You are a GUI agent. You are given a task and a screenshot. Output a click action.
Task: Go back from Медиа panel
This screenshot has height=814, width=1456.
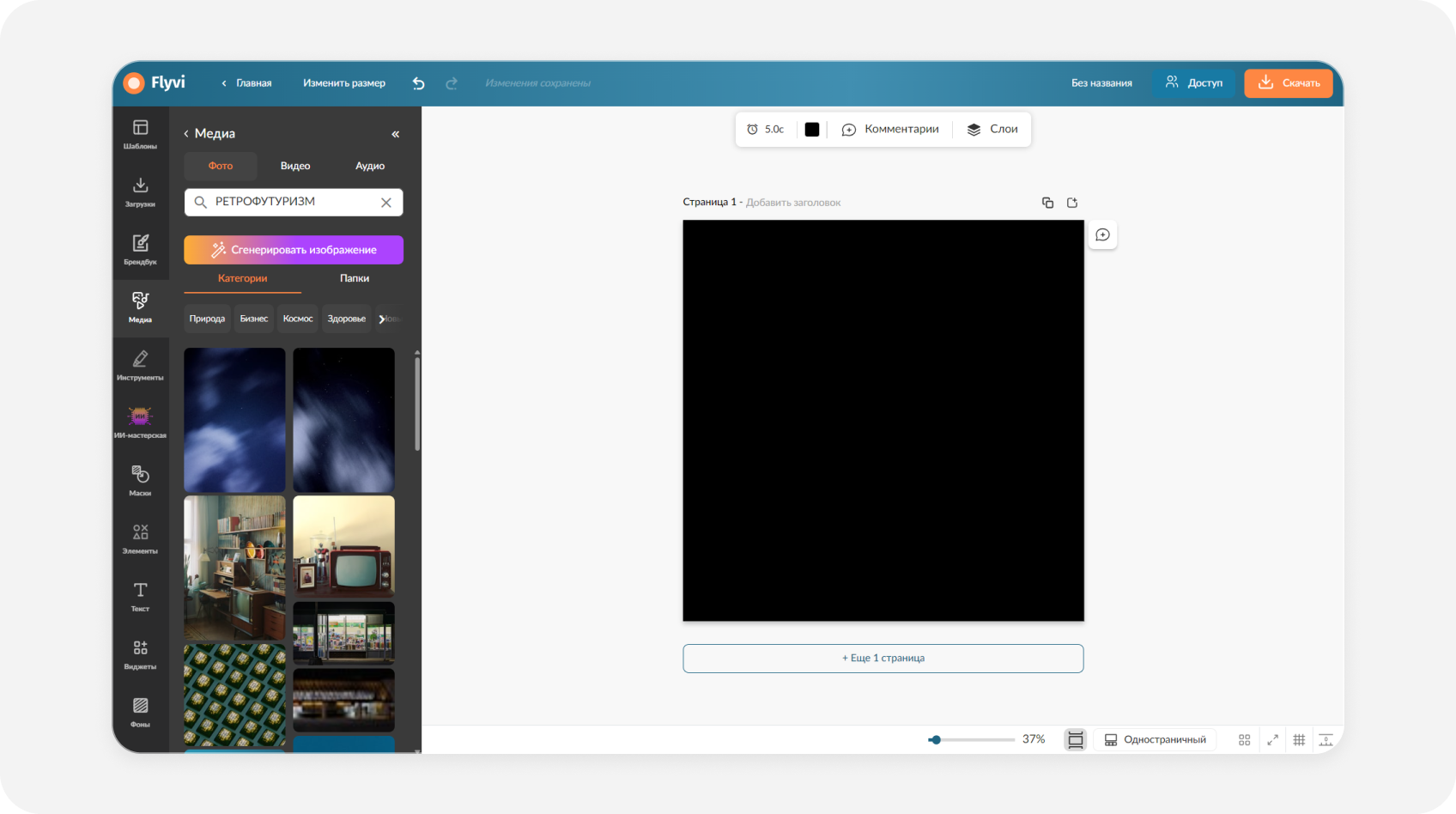pos(186,134)
